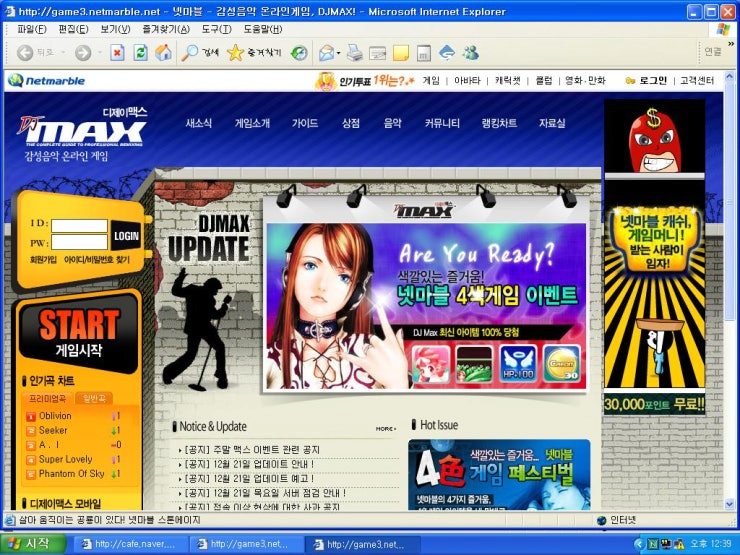The image size is (740, 555).
Task: Click the pink character item icon
Action: pos(431,363)
